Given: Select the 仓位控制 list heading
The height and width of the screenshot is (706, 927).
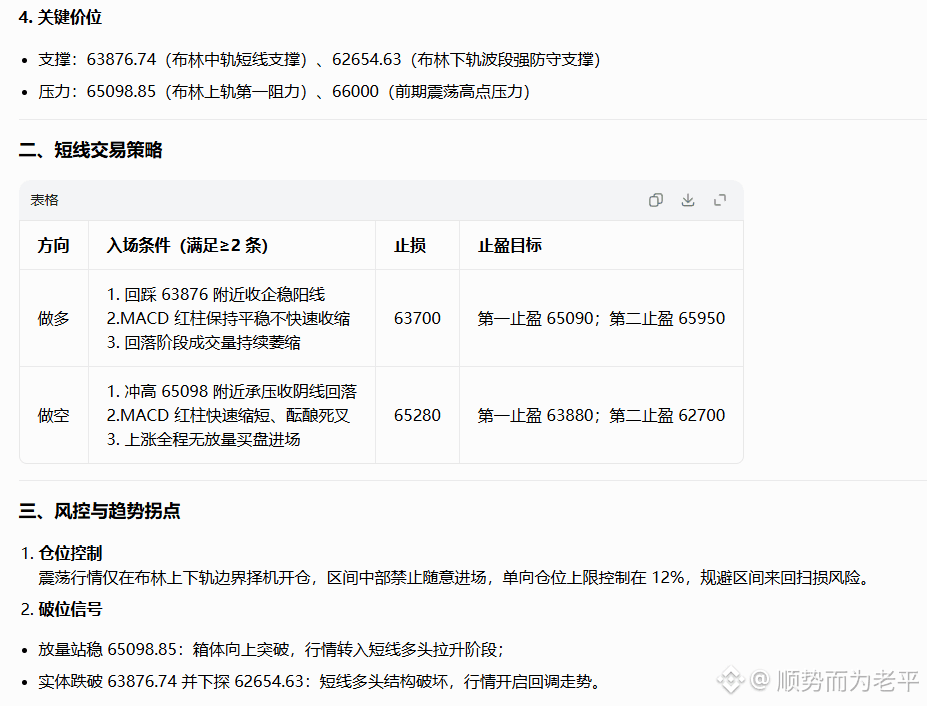Looking at the screenshot, I should pos(70,553).
